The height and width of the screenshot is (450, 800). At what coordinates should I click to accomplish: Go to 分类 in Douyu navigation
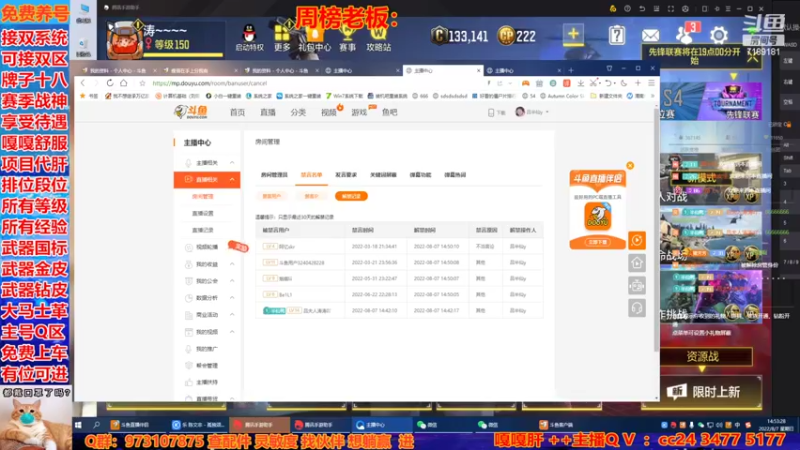tap(298, 112)
